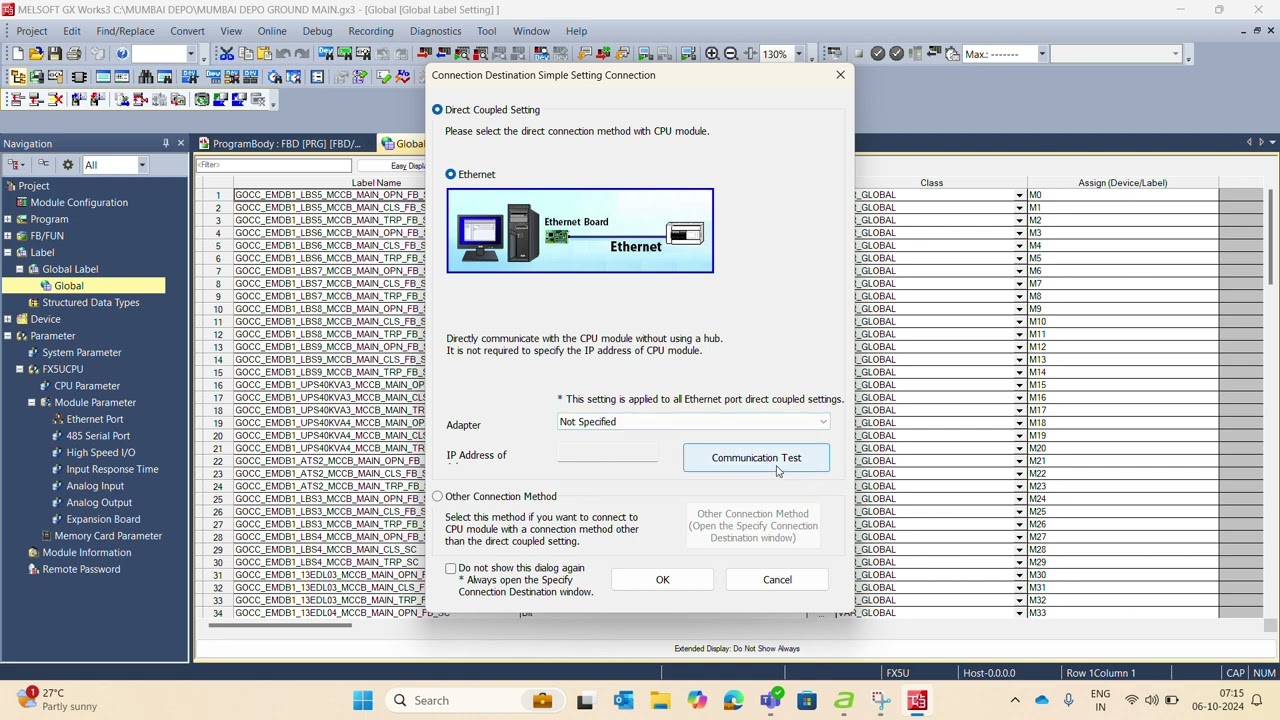This screenshot has height=720, width=1280.
Task: Open Microsoft Teams from taskbar
Action: pos(770,700)
